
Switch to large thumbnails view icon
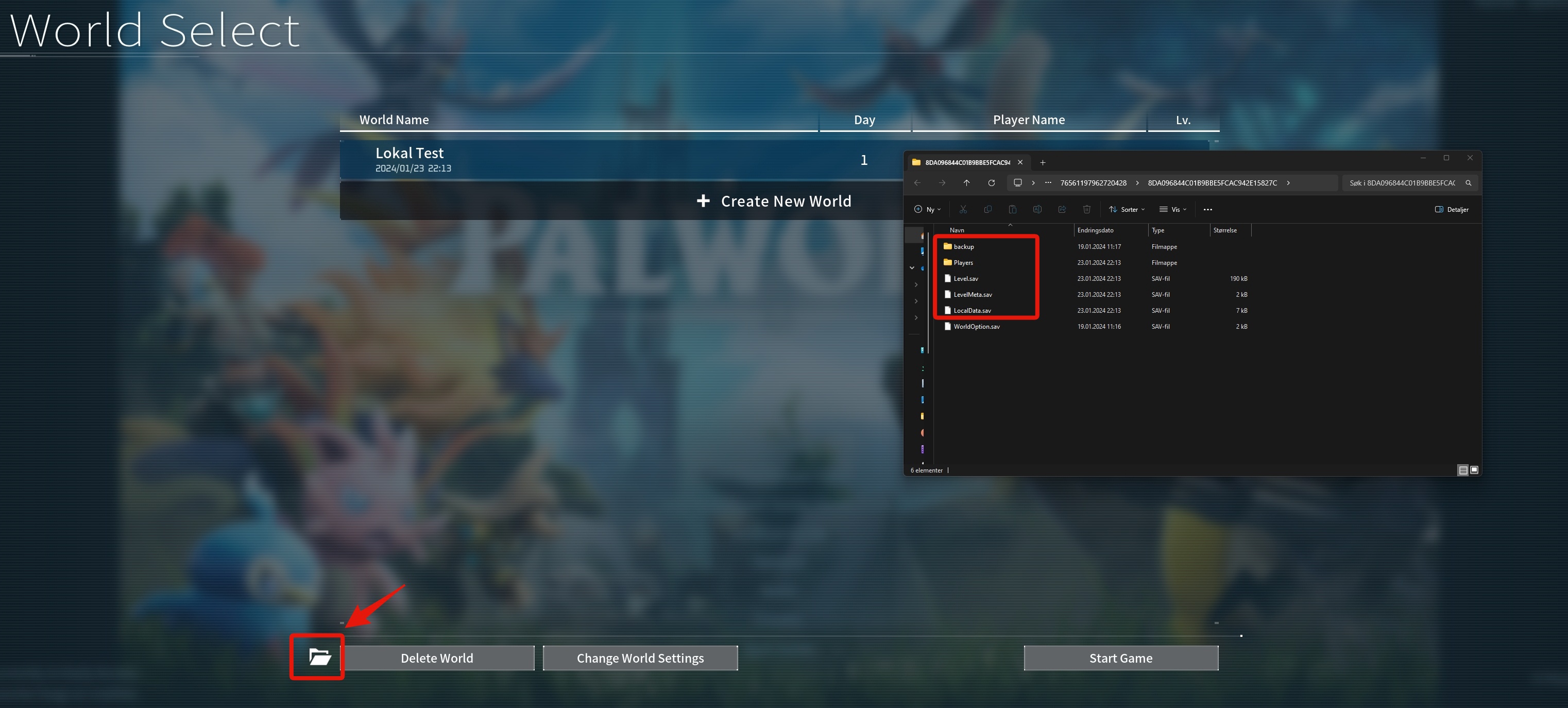[x=1474, y=470]
